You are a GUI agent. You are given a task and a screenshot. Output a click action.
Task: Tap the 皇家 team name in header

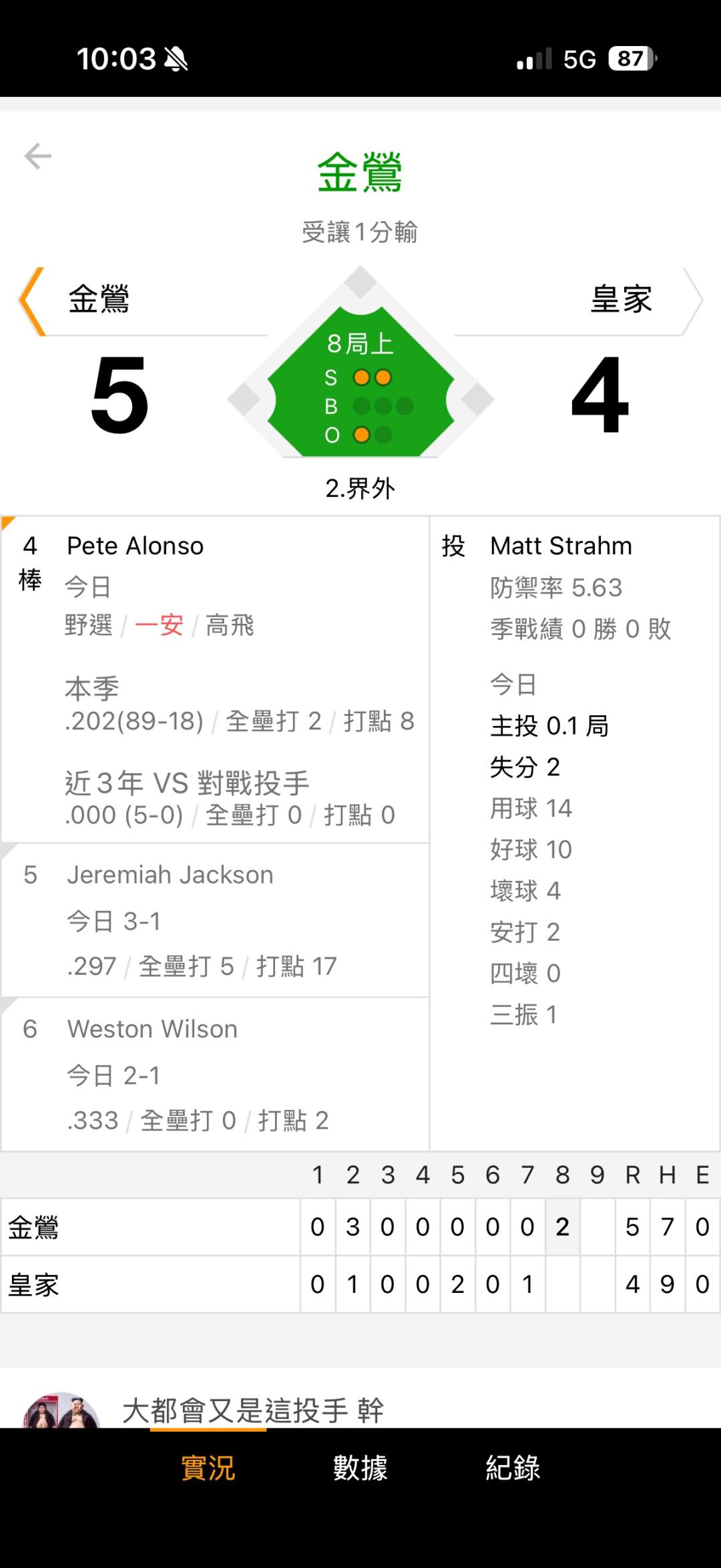(x=621, y=299)
